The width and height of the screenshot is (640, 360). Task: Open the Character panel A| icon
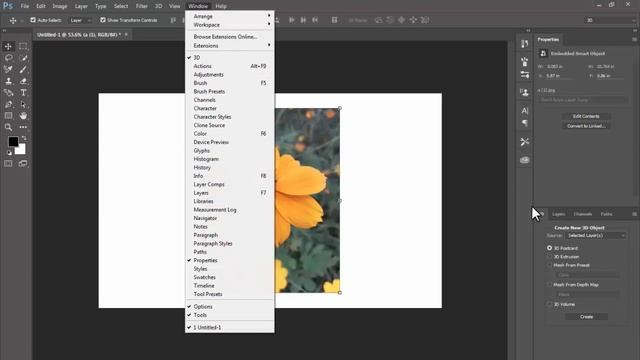tap(524, 111)
